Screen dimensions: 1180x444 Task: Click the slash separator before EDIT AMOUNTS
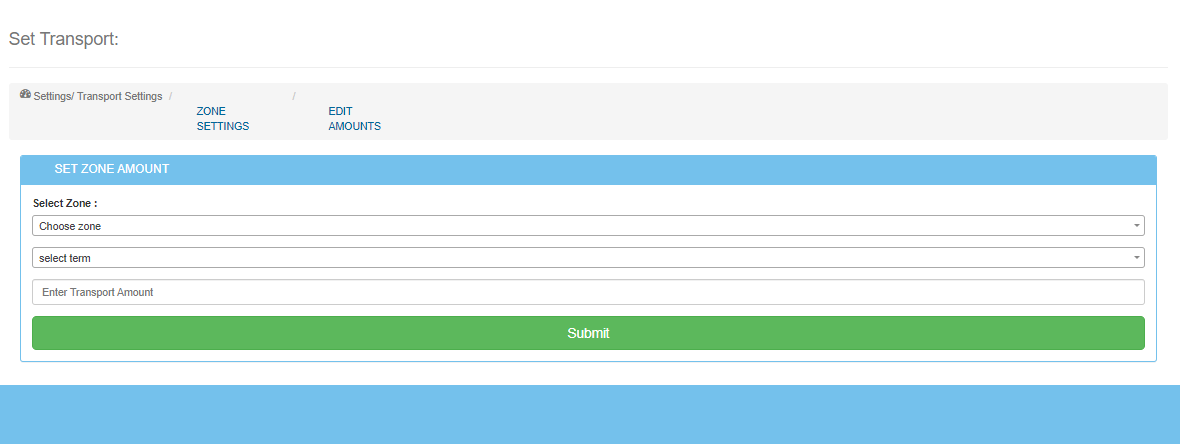click(294, 96)
